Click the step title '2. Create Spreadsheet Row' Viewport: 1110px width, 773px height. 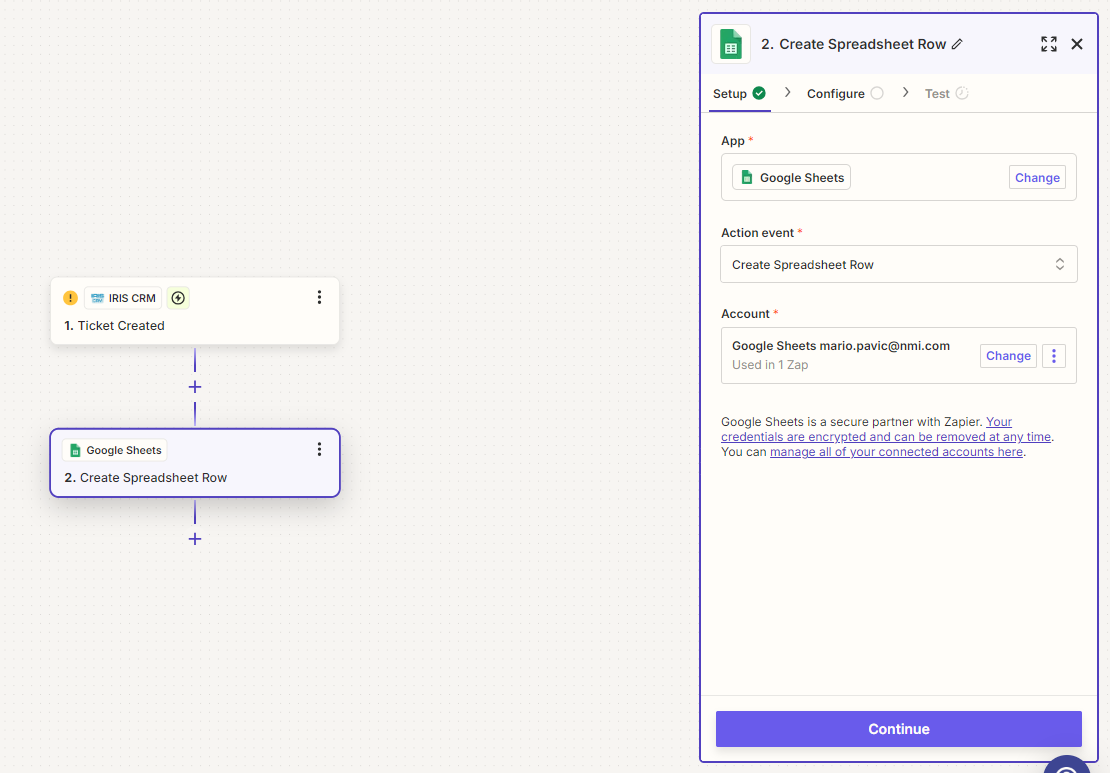tap(853, 44)
